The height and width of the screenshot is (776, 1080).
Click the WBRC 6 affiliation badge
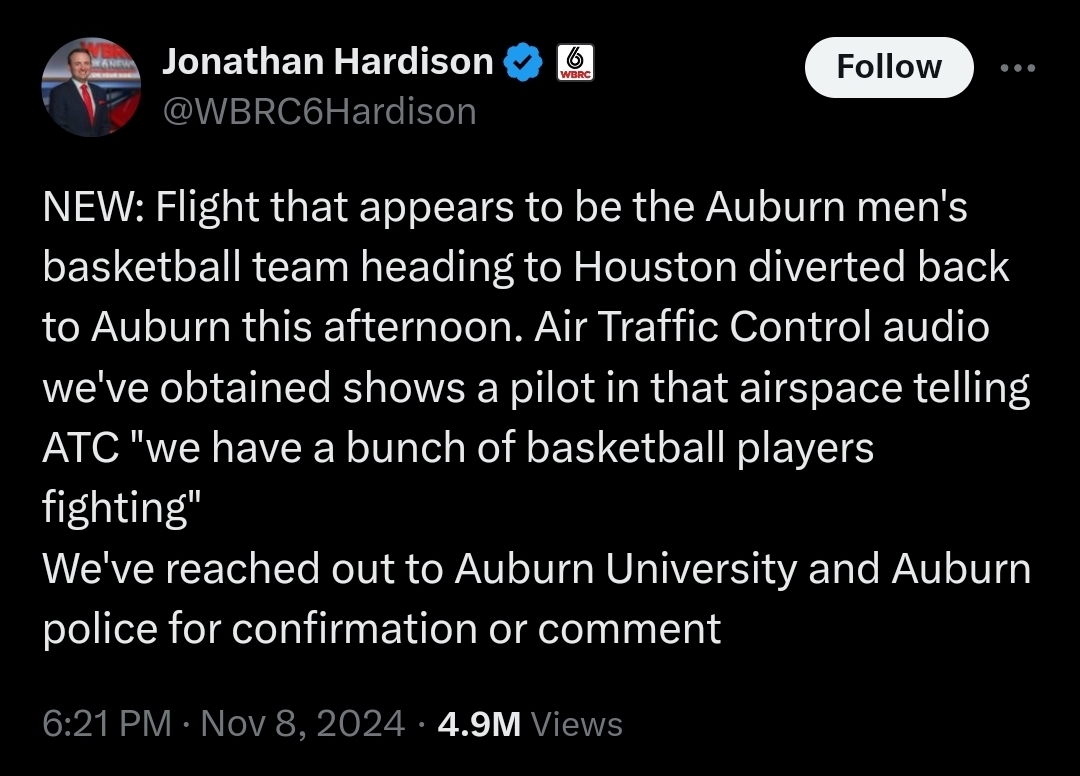[x=574, y=62]
